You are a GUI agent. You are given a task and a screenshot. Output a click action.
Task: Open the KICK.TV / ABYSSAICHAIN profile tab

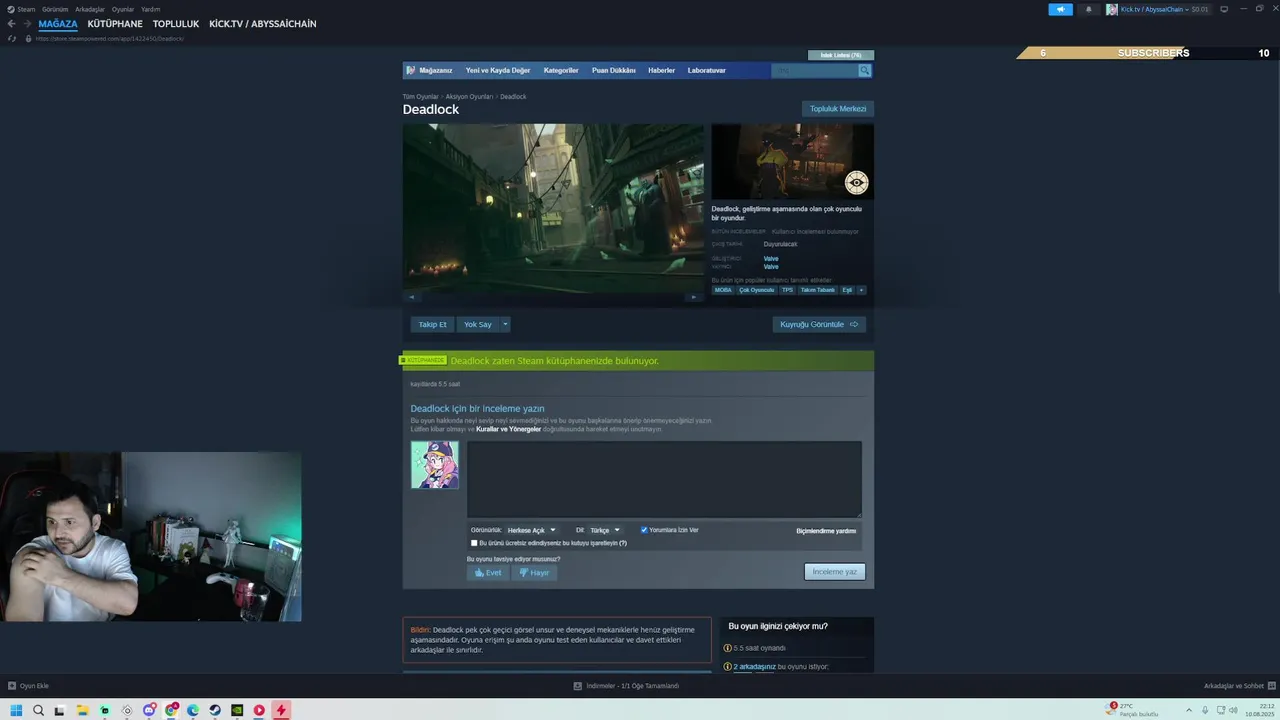(x=263, y=24)
